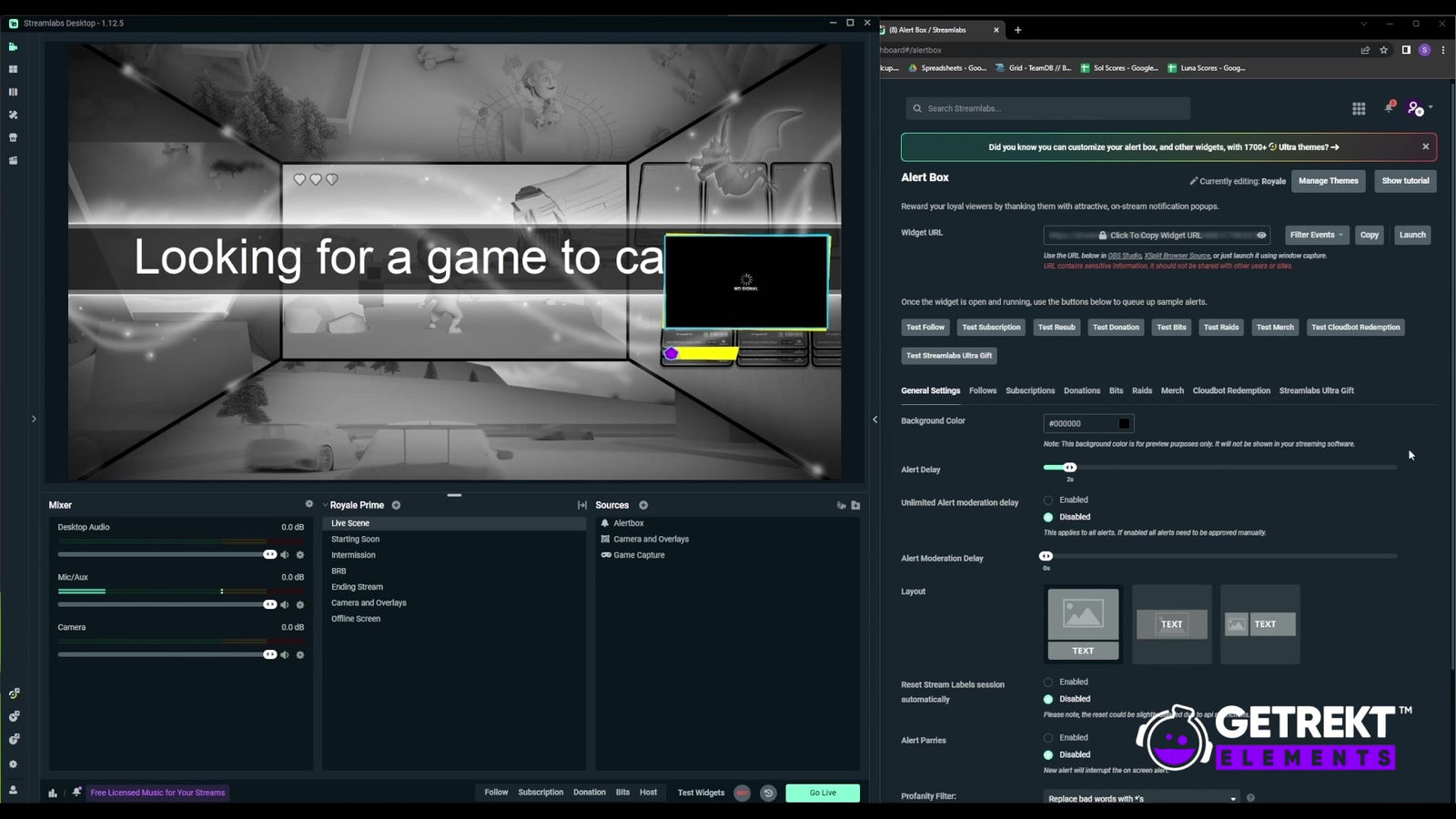This screenshot has width=1456, height=819.
Task: Enable Unlimited Alert moderation delay
Action: 1047,500
